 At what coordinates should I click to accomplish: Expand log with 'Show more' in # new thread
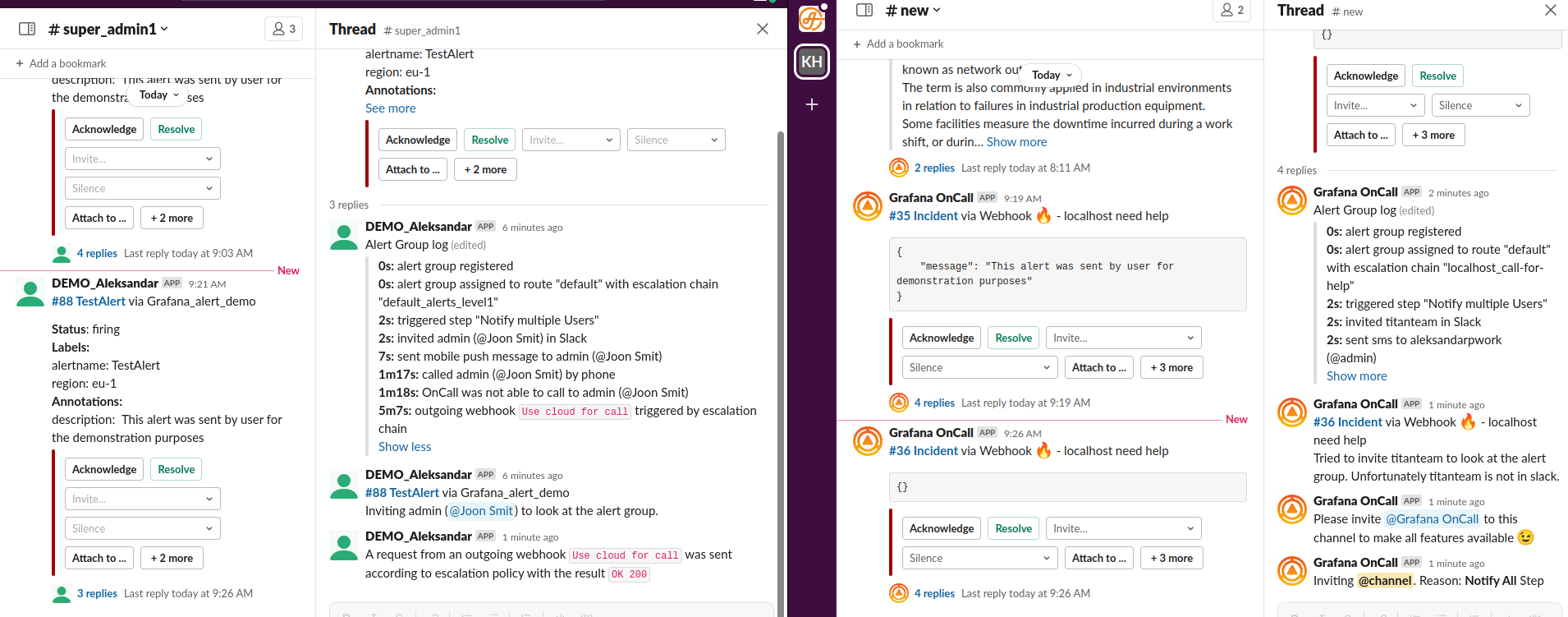click(1357, 376)
